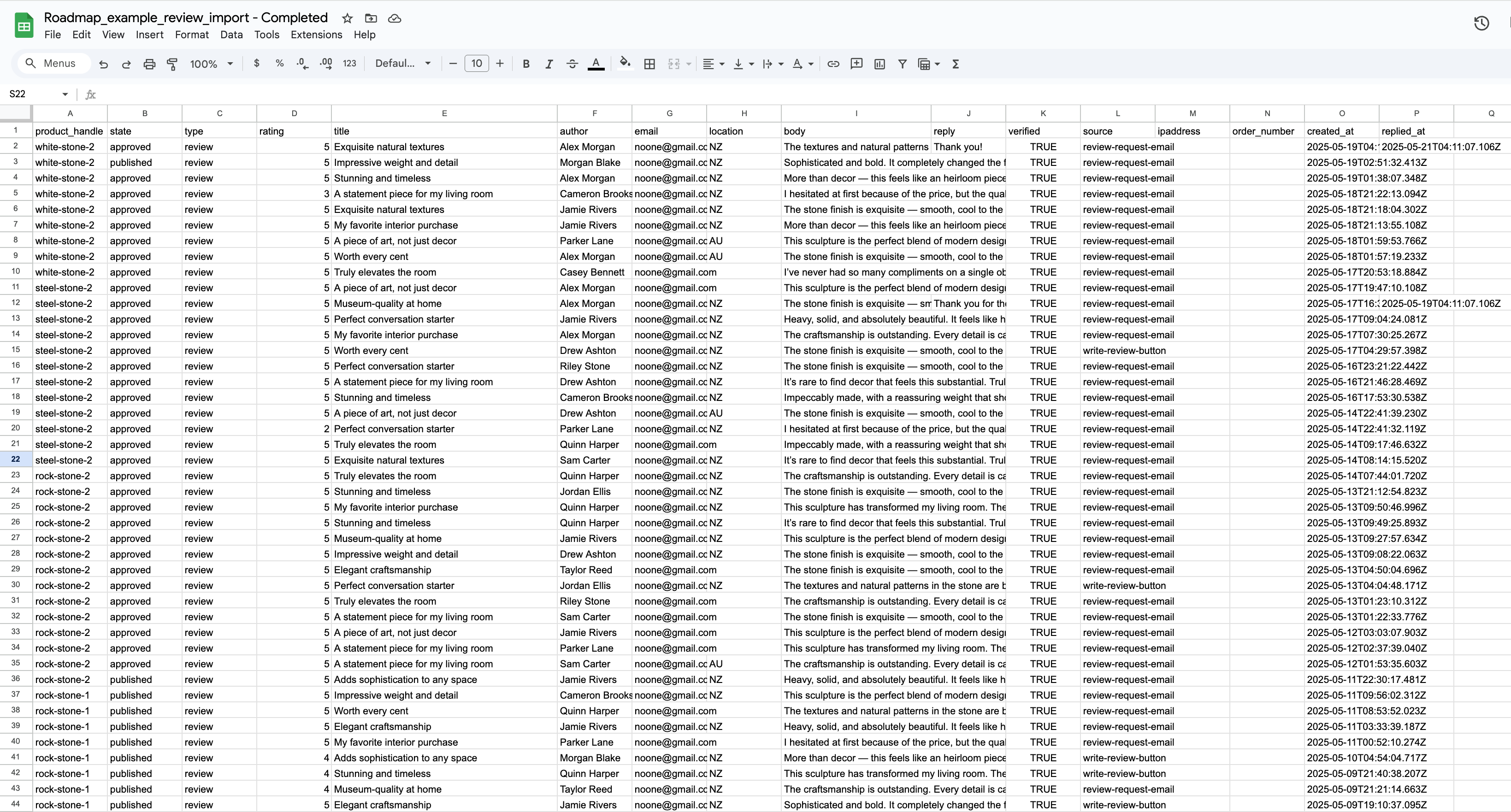Toggle italic formatting
Image resolution: width=1511 pixels, height=812 pixels.
coord(549,64)
